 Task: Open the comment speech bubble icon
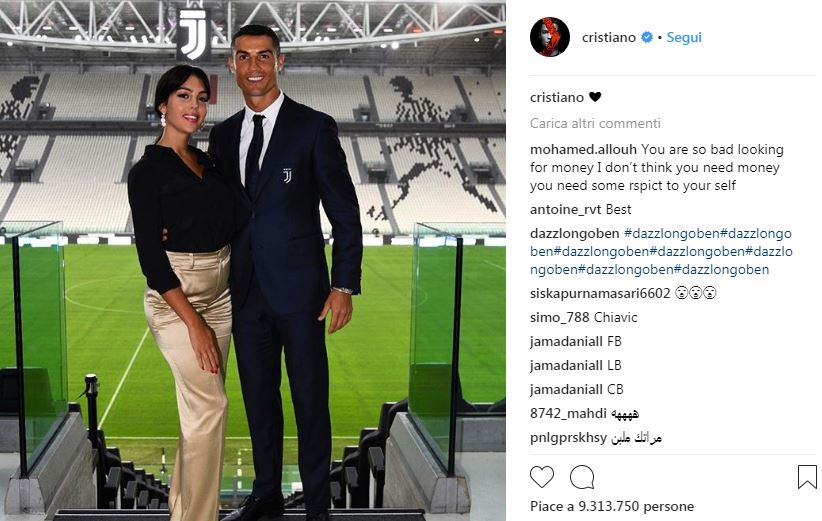coord(582,477)
